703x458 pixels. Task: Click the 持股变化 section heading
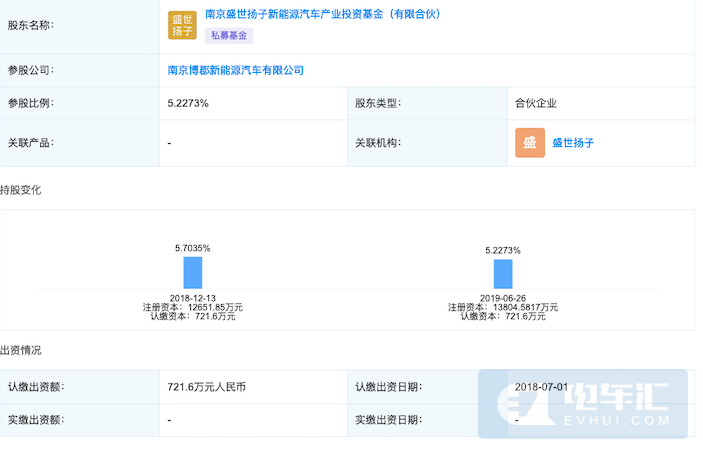tap(21, 190)
